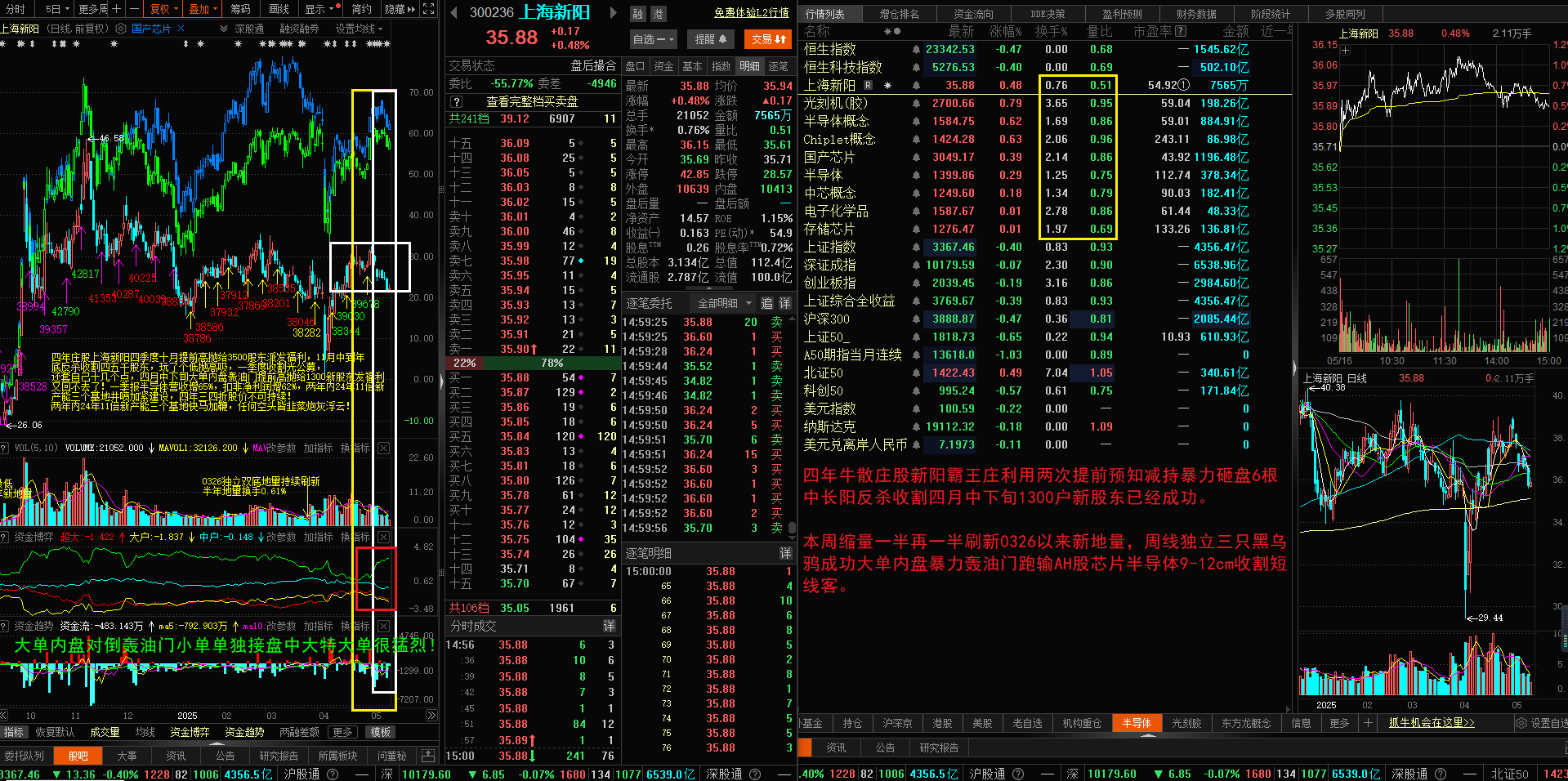Open help for VOL indicator

pos(4,448)
